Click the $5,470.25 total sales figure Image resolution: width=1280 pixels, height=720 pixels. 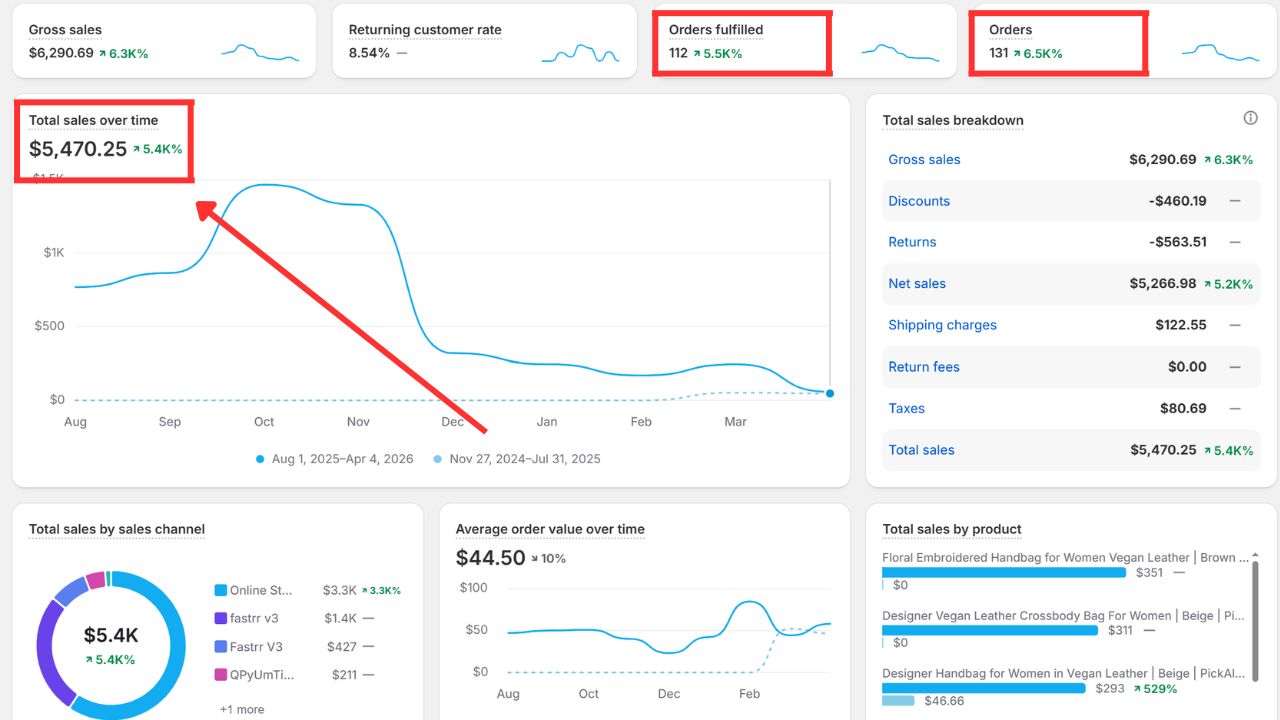coord(78,149)
